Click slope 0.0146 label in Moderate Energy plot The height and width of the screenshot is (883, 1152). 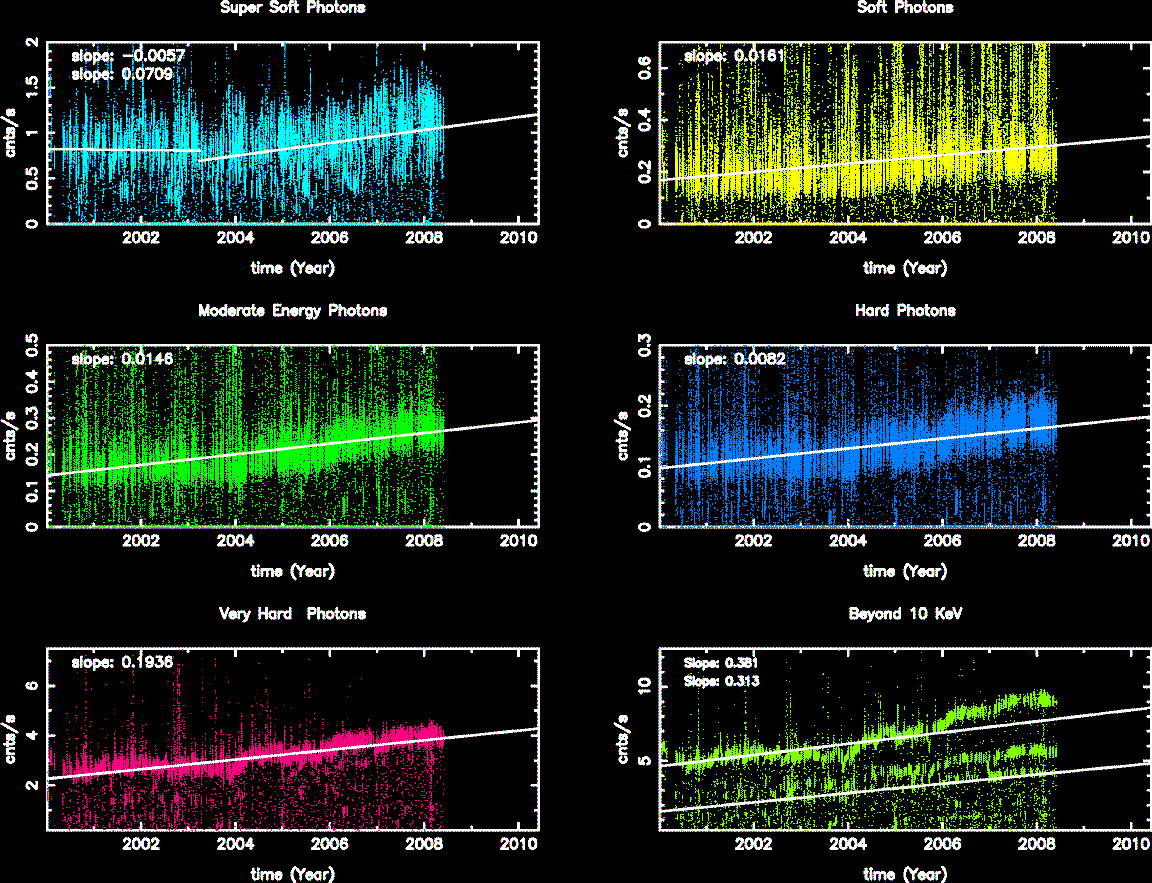[x=111, y=359]
